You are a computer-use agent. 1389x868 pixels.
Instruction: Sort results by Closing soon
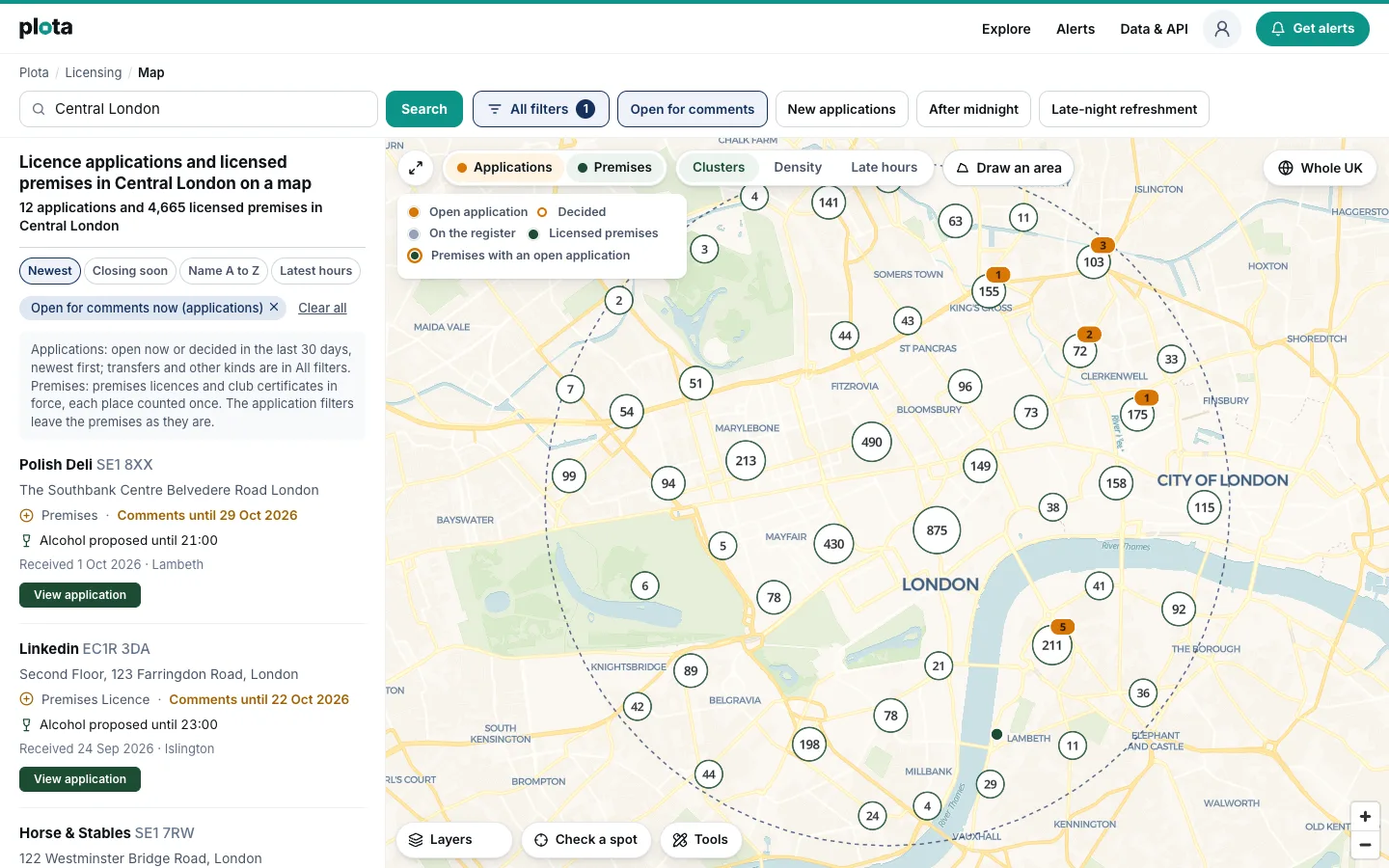click(130, 271)
